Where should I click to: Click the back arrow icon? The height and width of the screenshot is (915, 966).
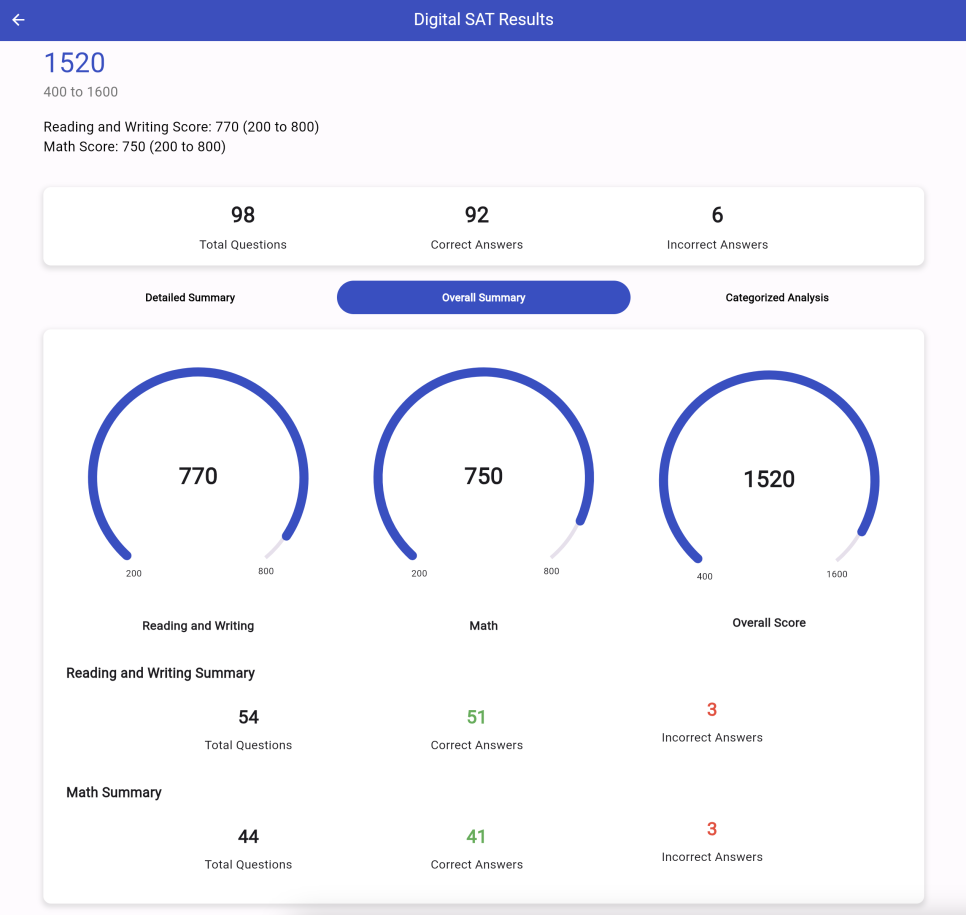click(x=18, y=20)
